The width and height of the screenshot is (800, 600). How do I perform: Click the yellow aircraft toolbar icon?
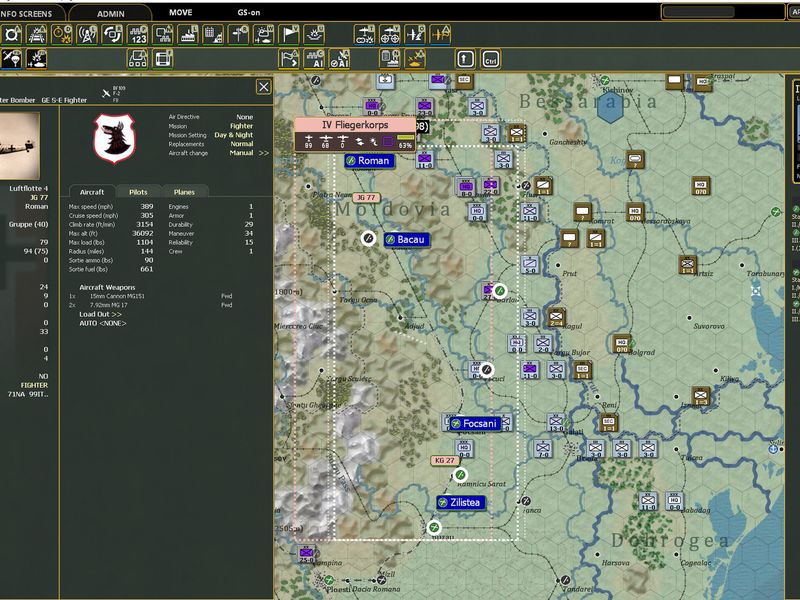(440, 35)
